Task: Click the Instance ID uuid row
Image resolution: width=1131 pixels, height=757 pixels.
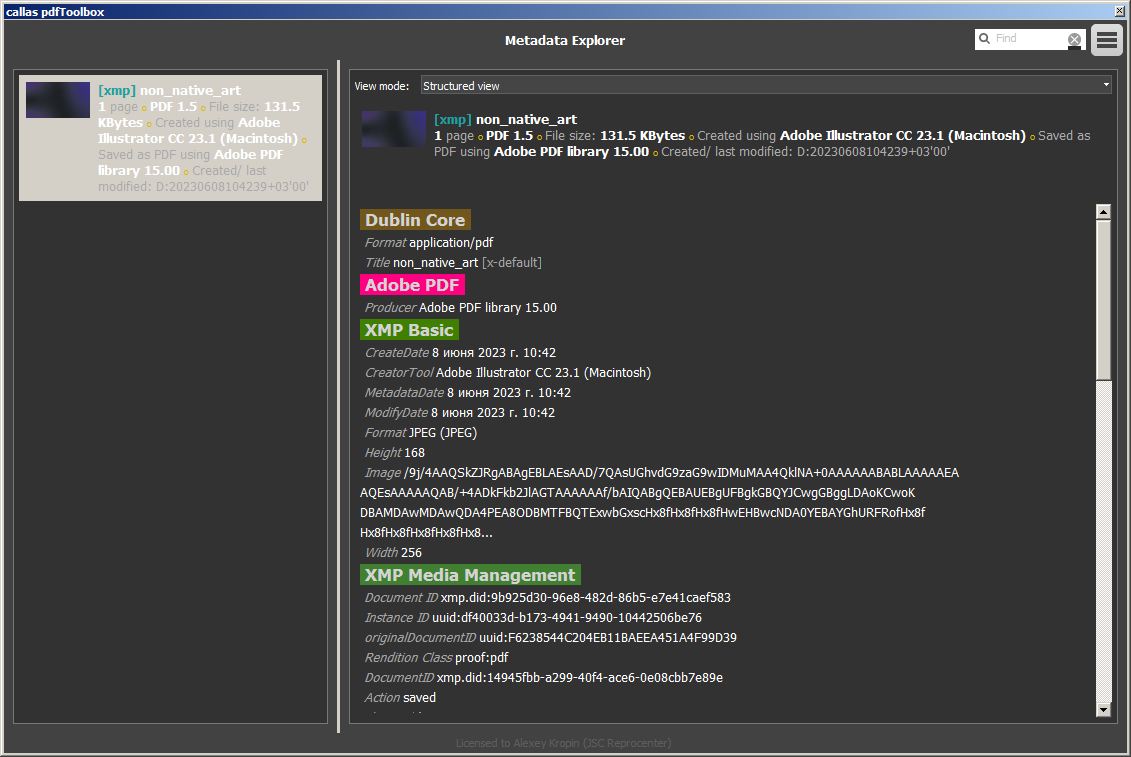Action: coord(533,618)
